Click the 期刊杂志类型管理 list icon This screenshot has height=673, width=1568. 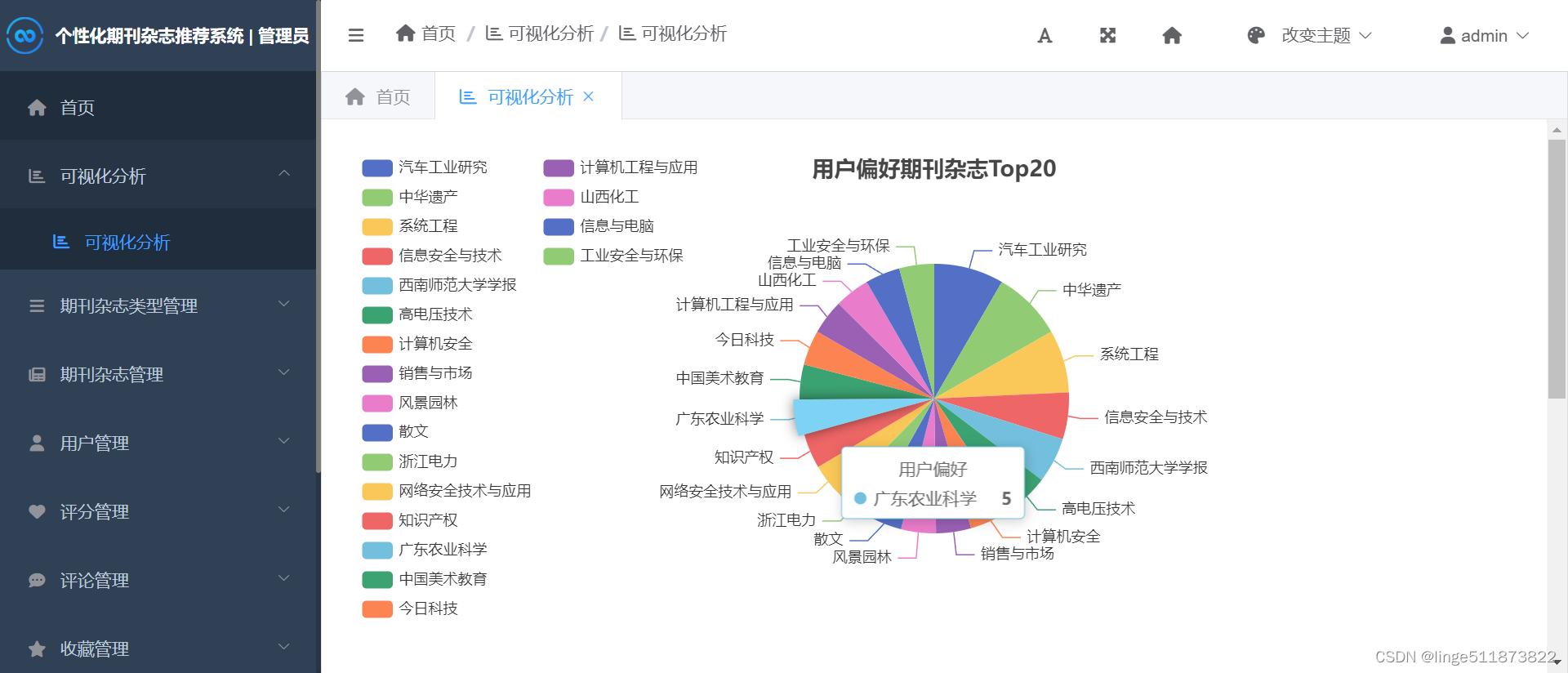click(37, 305)
